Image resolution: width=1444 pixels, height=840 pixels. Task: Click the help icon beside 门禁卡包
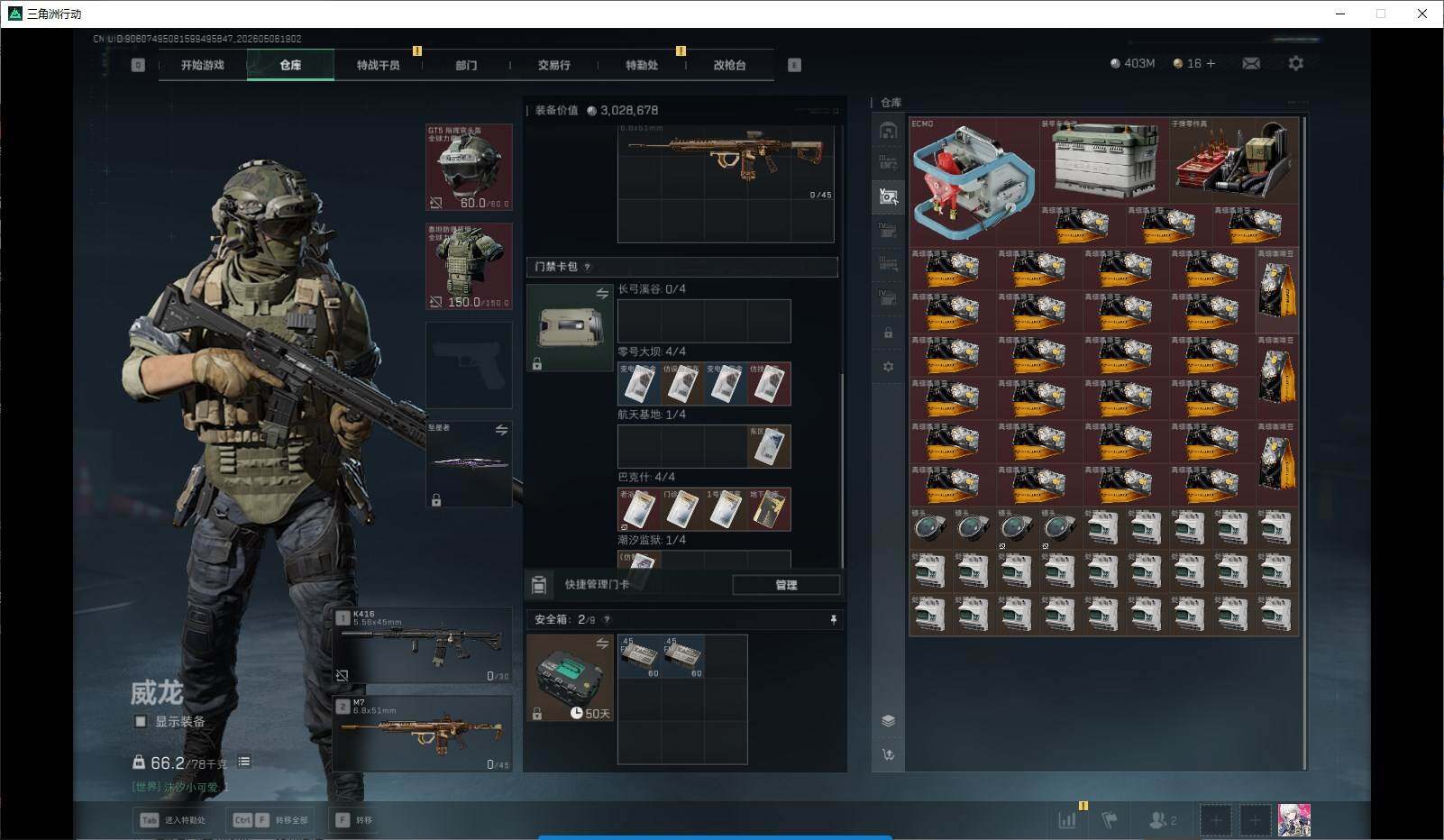[587, 267]
